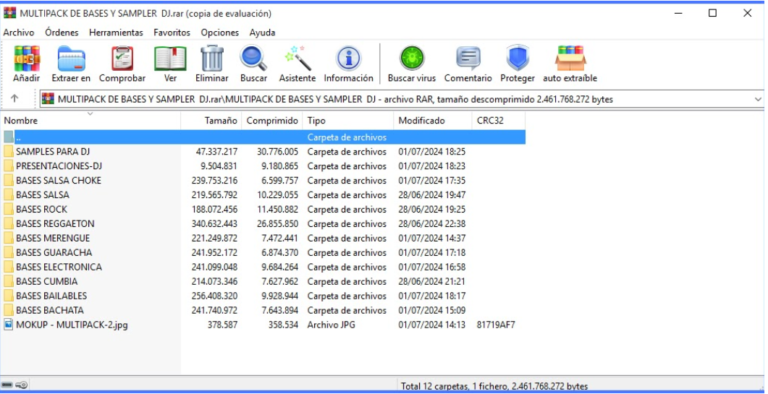Open the Archivo menu
This screenshot has height=394, width=768.
click(19, 33)
